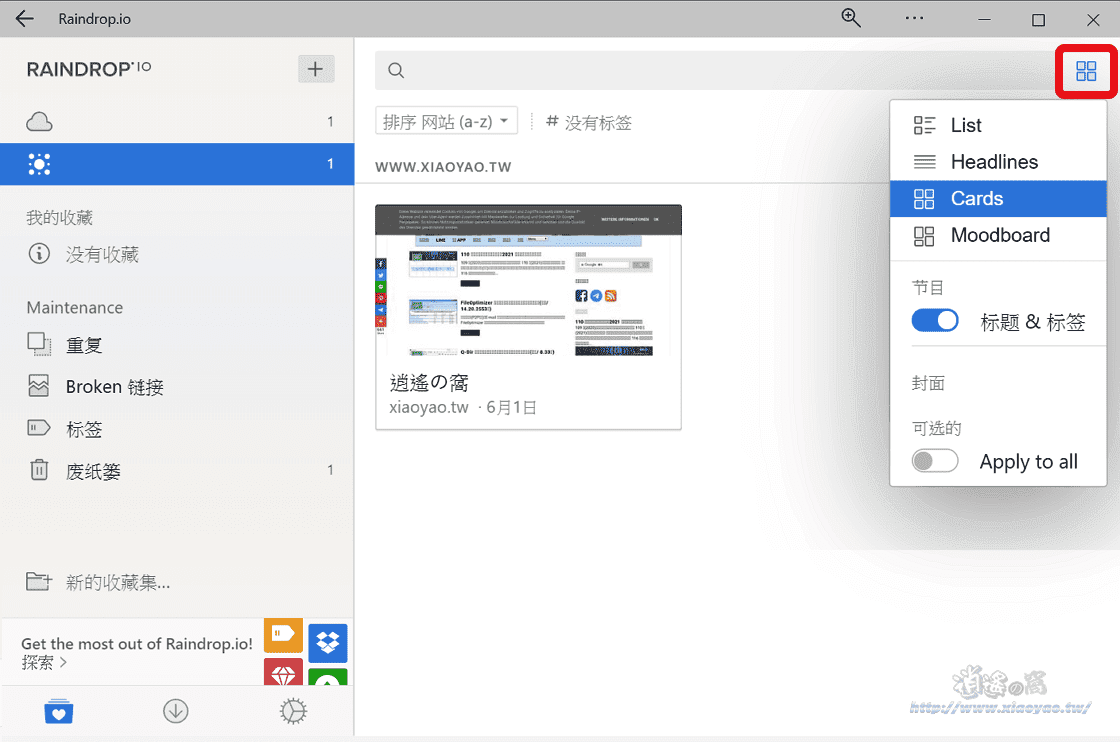Click the search magnifier icon
This screenshot has width=1120, height=742.
click(x=396, y=70)
